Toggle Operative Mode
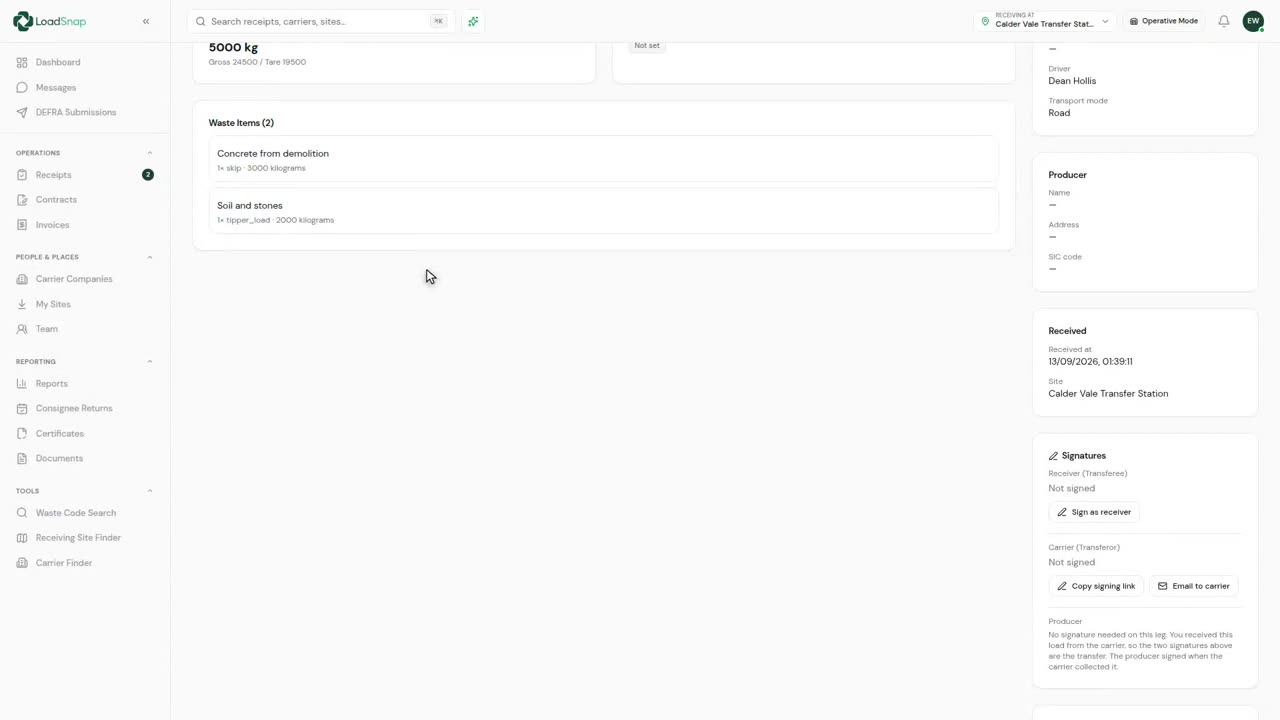1280x720 pixels. click(x=1164, y=21)
